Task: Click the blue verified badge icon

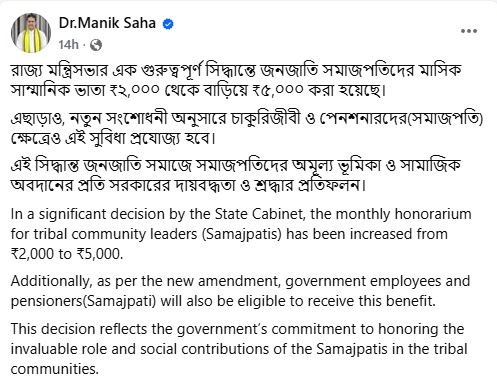Action: tap(168, 24)
